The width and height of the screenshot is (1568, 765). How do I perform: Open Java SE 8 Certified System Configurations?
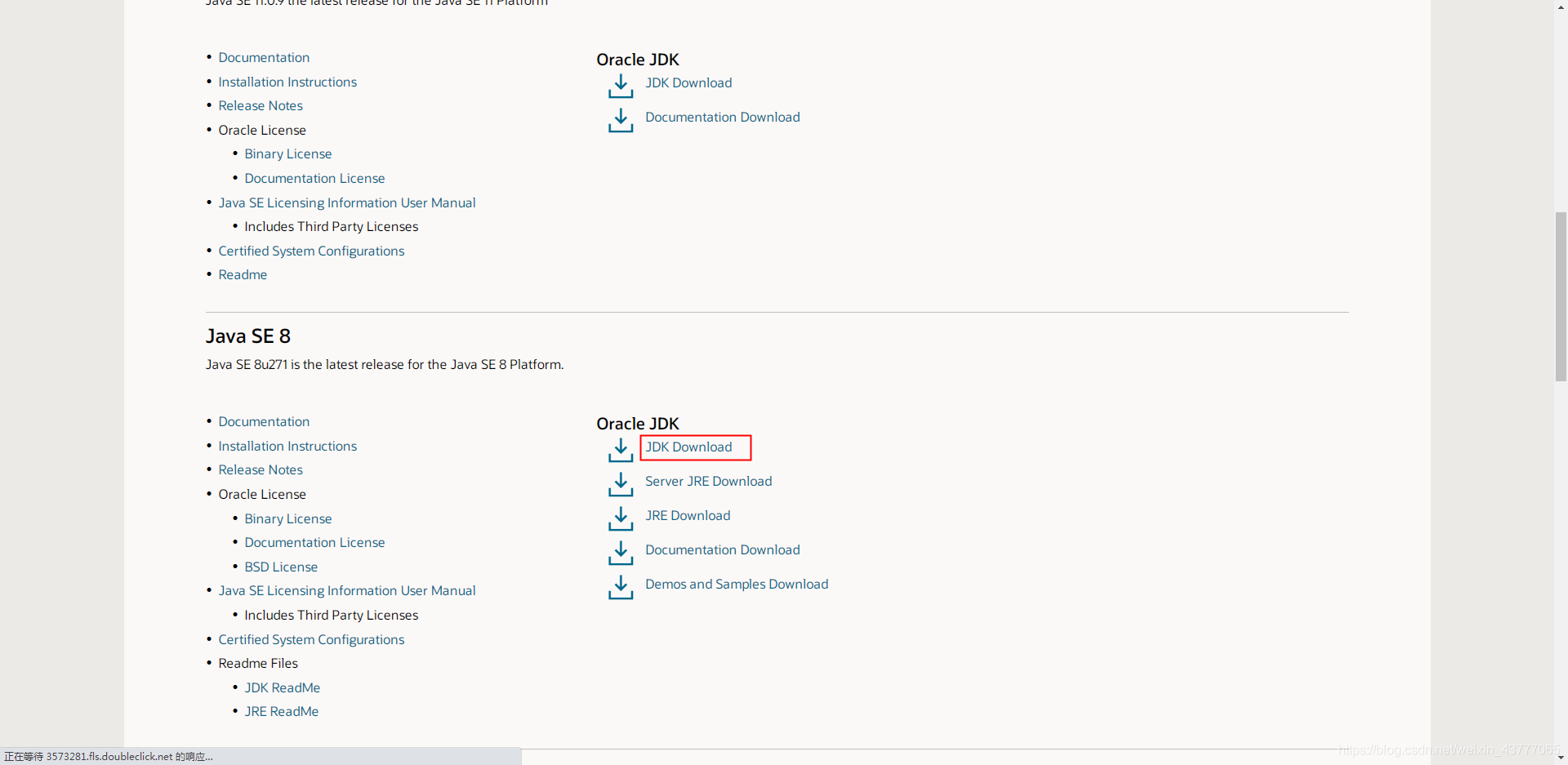[x=311, y=639]
